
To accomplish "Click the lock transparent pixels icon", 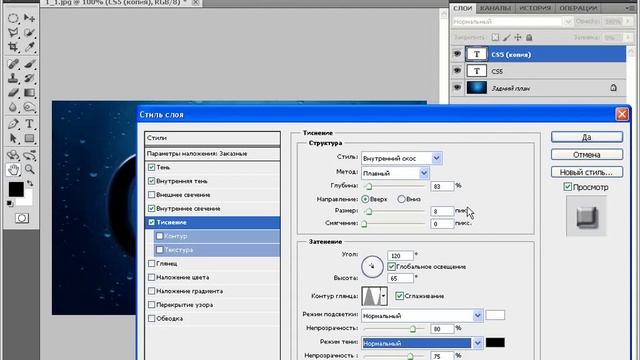I will [x=495, y=38].
